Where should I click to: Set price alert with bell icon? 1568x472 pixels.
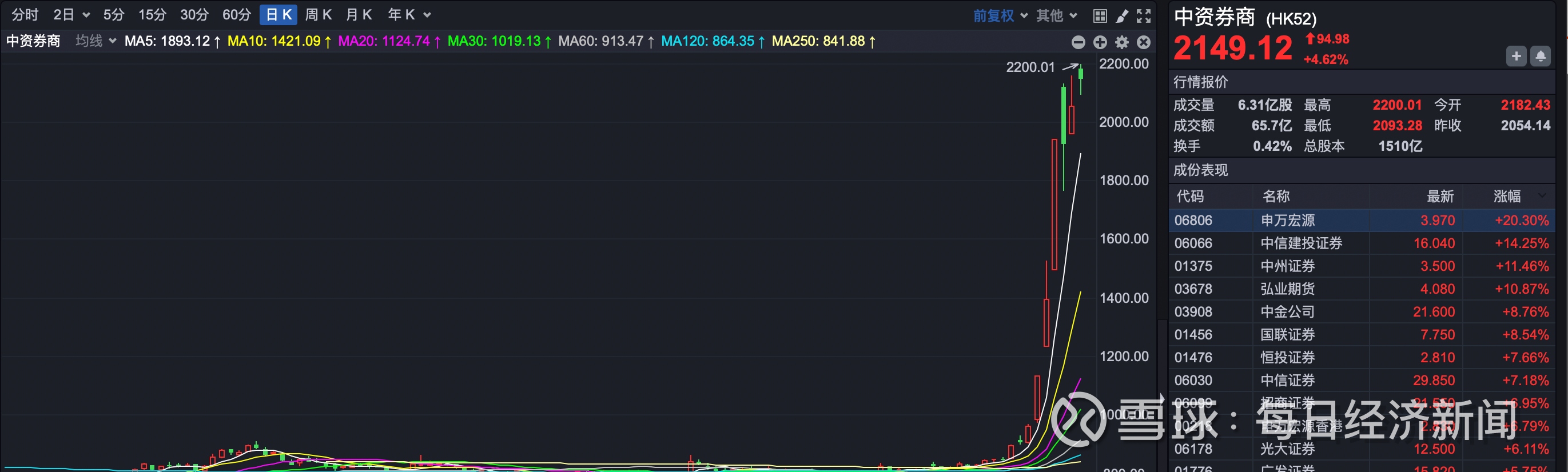[x=1541, y=57]
